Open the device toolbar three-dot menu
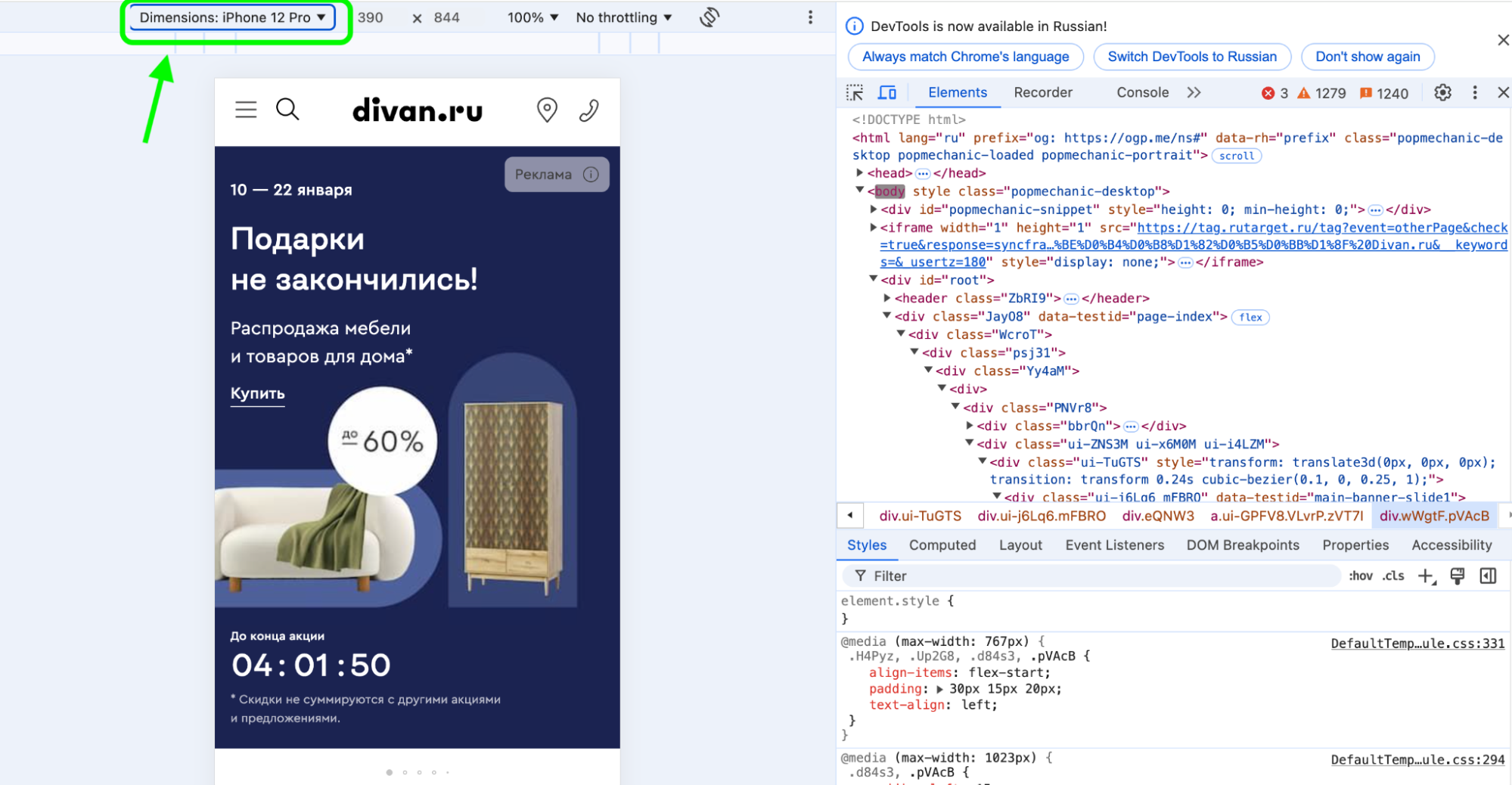The image size is (1512, 785). (x=810, y=17)
